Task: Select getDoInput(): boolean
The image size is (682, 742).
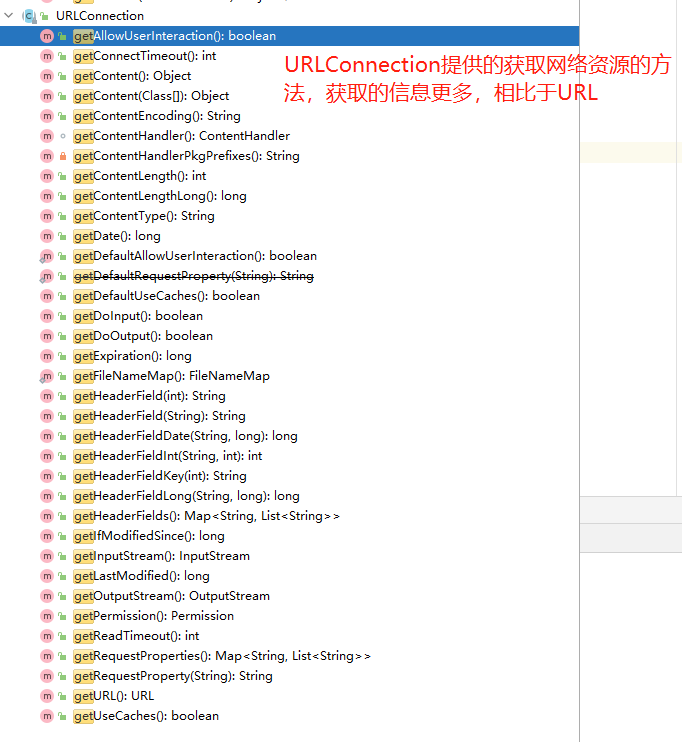Action: coord(138,316)
